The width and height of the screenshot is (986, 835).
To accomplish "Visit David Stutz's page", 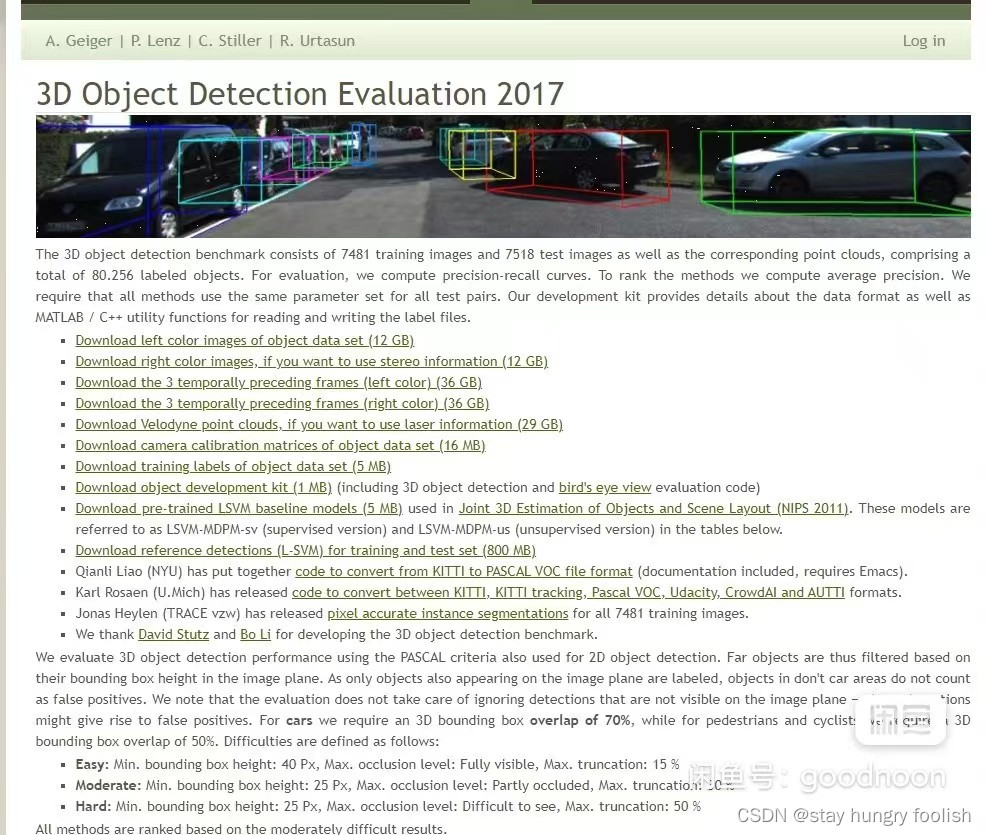I will (174, 634).
